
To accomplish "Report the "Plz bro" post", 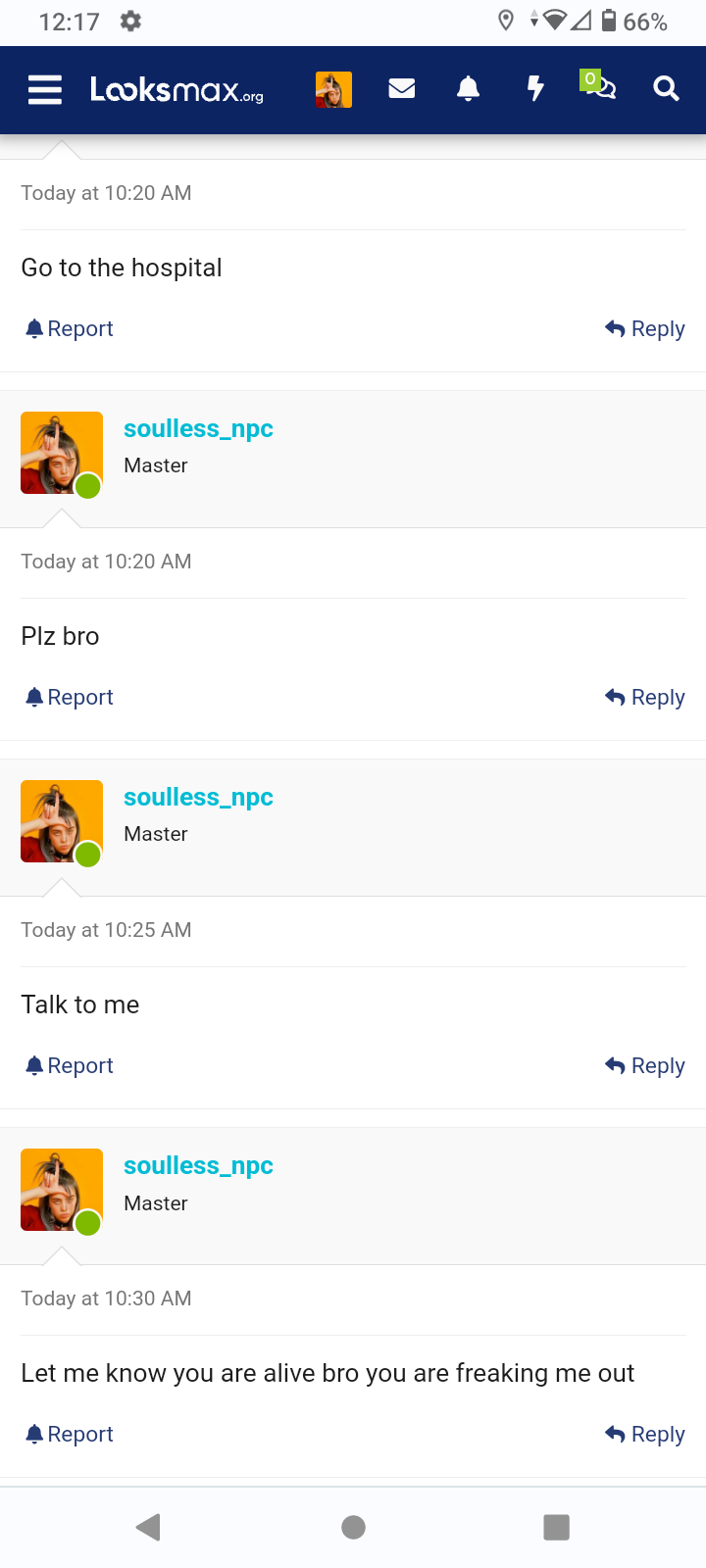I will coord(70,698).
